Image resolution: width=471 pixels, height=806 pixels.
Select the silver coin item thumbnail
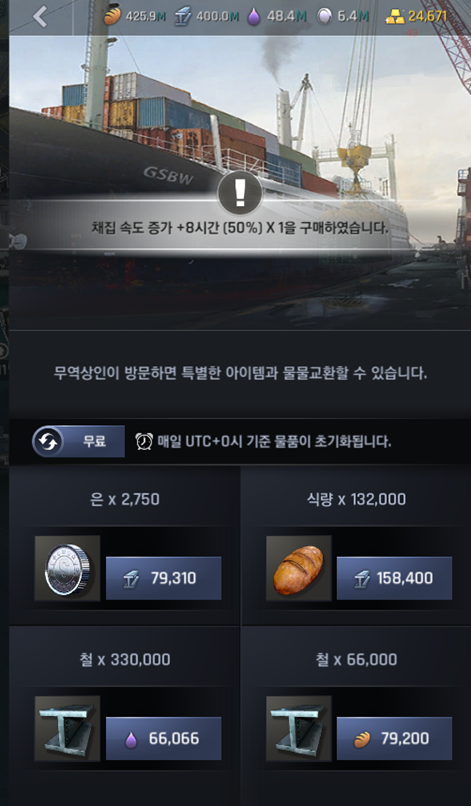(x=67, y=568)
